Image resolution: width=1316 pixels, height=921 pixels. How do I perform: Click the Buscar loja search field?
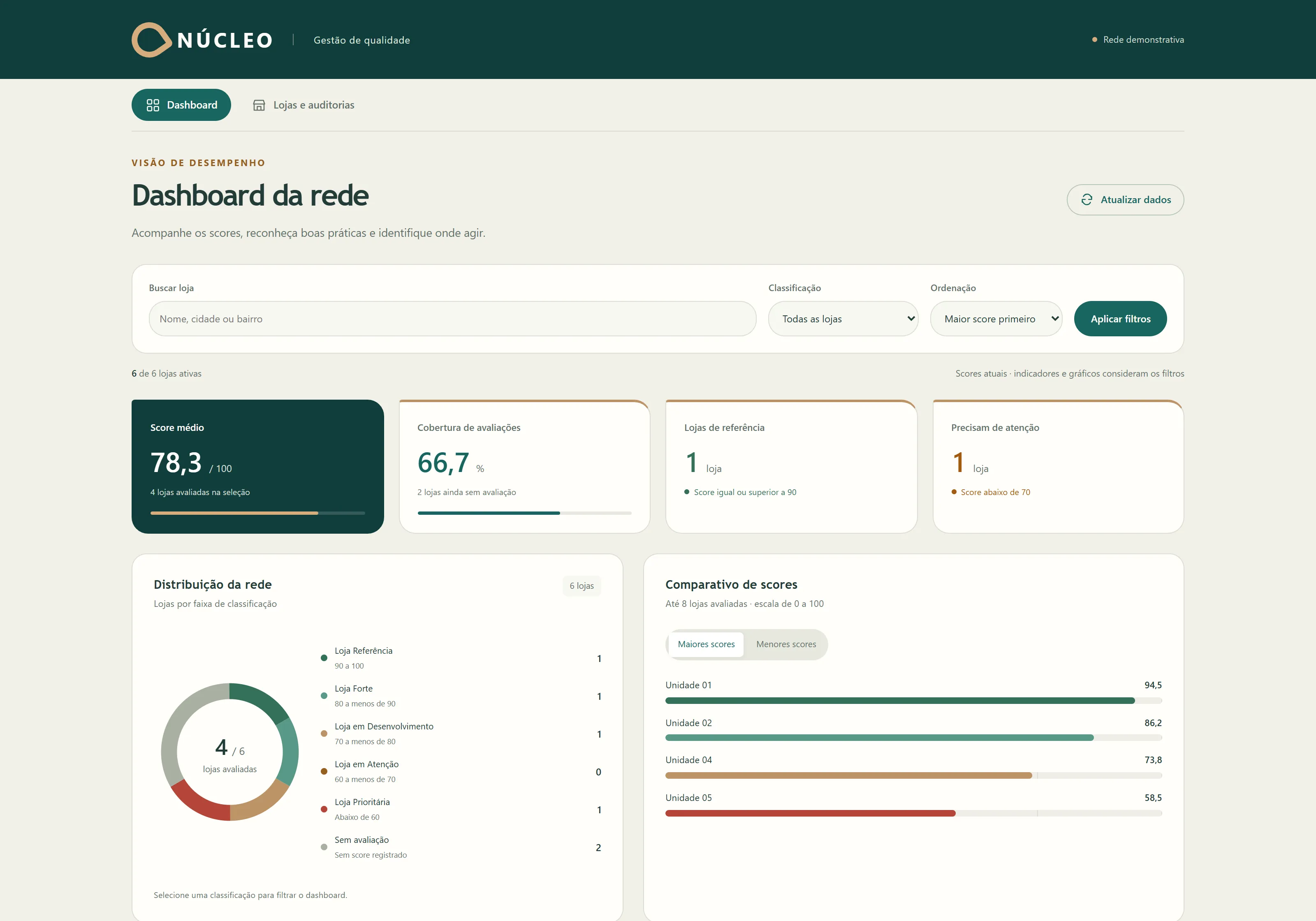tap(452, 319)
